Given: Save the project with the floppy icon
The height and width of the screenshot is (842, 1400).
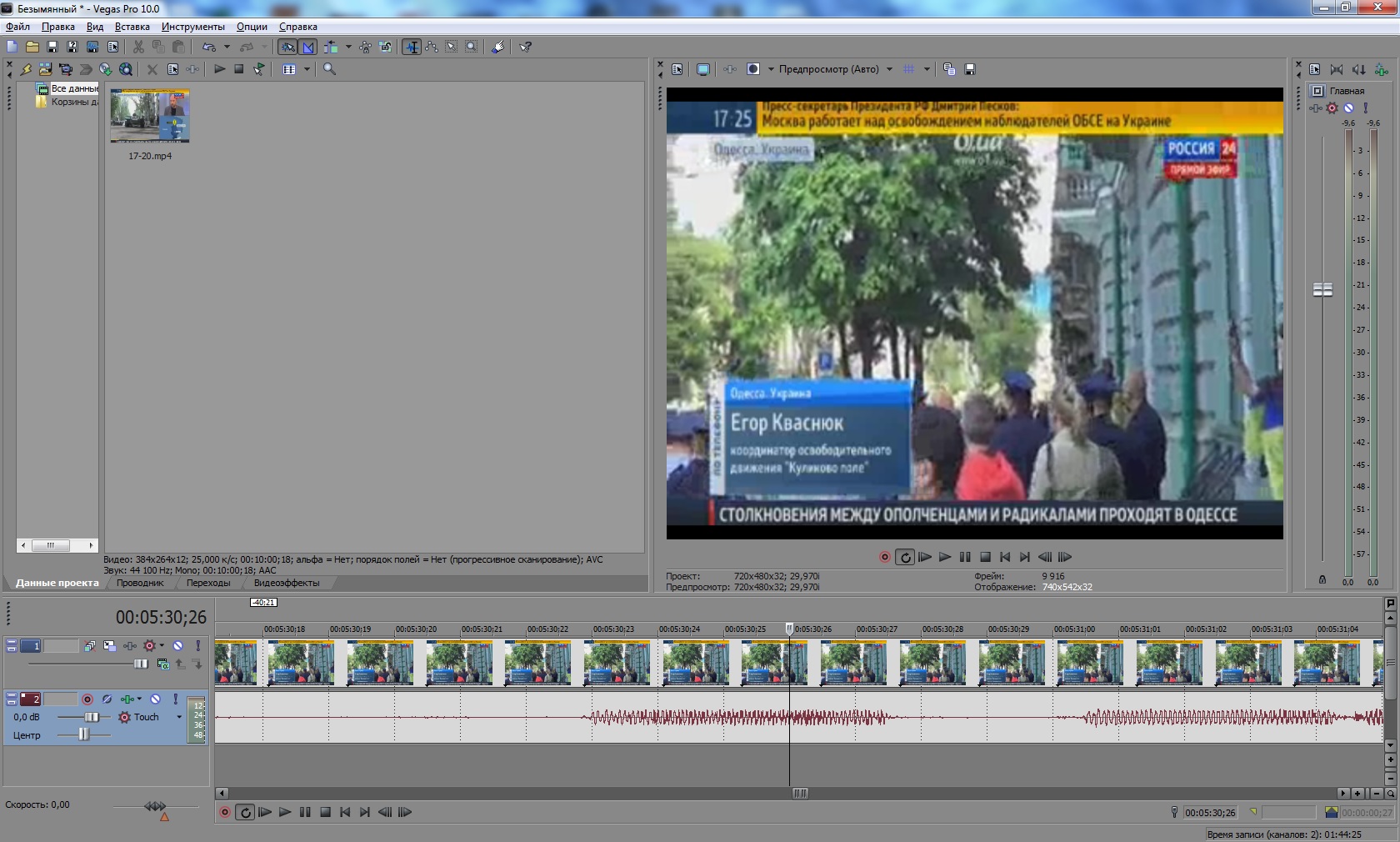Looking at the screenshot, I should coord(52,47).
